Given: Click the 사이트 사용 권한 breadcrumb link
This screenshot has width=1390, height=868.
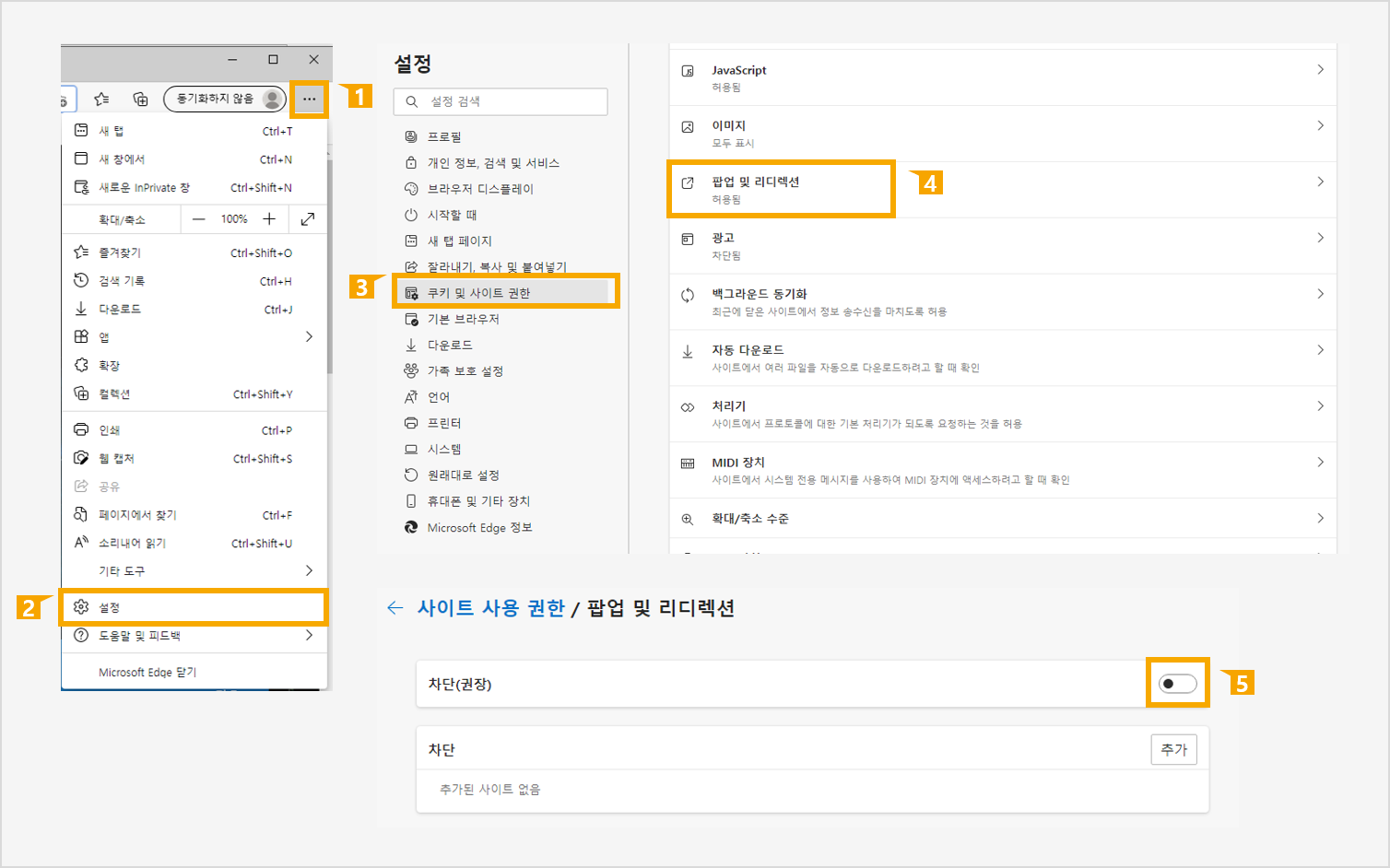Looking at the screenshot, I should [490, 608].
